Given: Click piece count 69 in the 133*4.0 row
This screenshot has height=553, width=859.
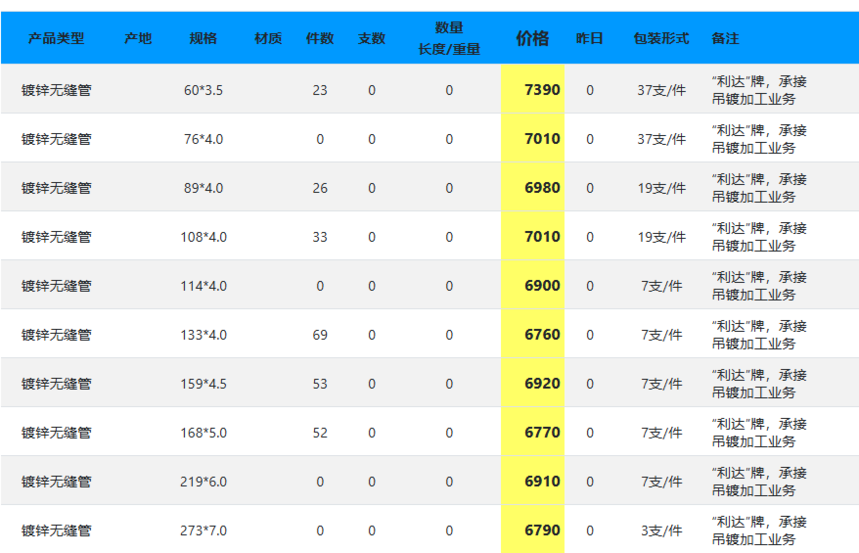Looking at the screenshot, I should [x=320, y=335].
